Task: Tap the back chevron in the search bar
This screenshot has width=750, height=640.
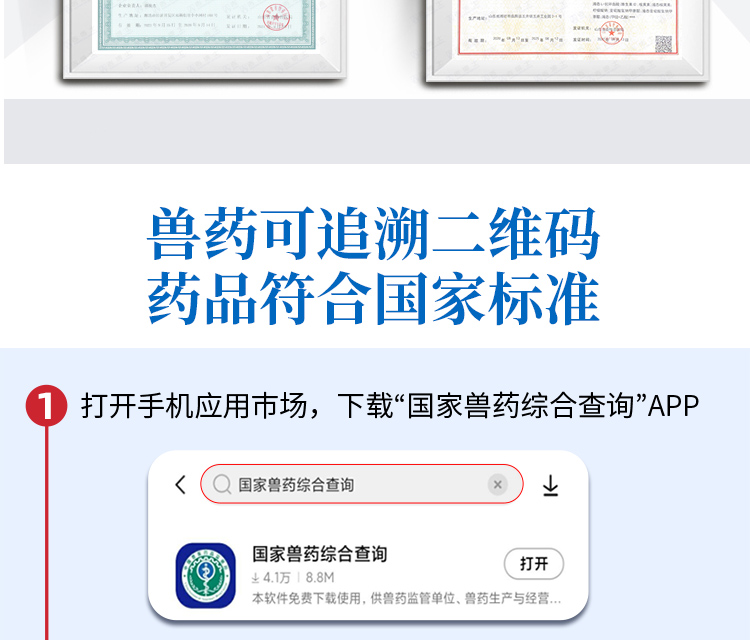Action: click(x=180, y=485)
